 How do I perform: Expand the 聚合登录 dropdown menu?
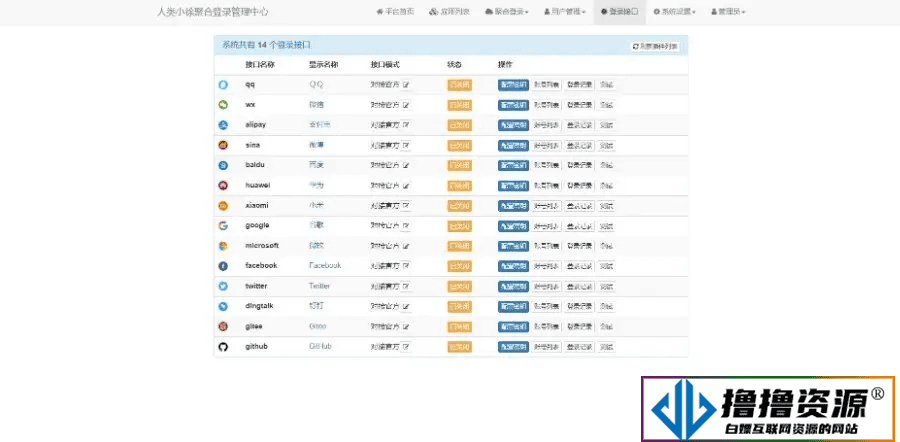[x=507, y=11]
